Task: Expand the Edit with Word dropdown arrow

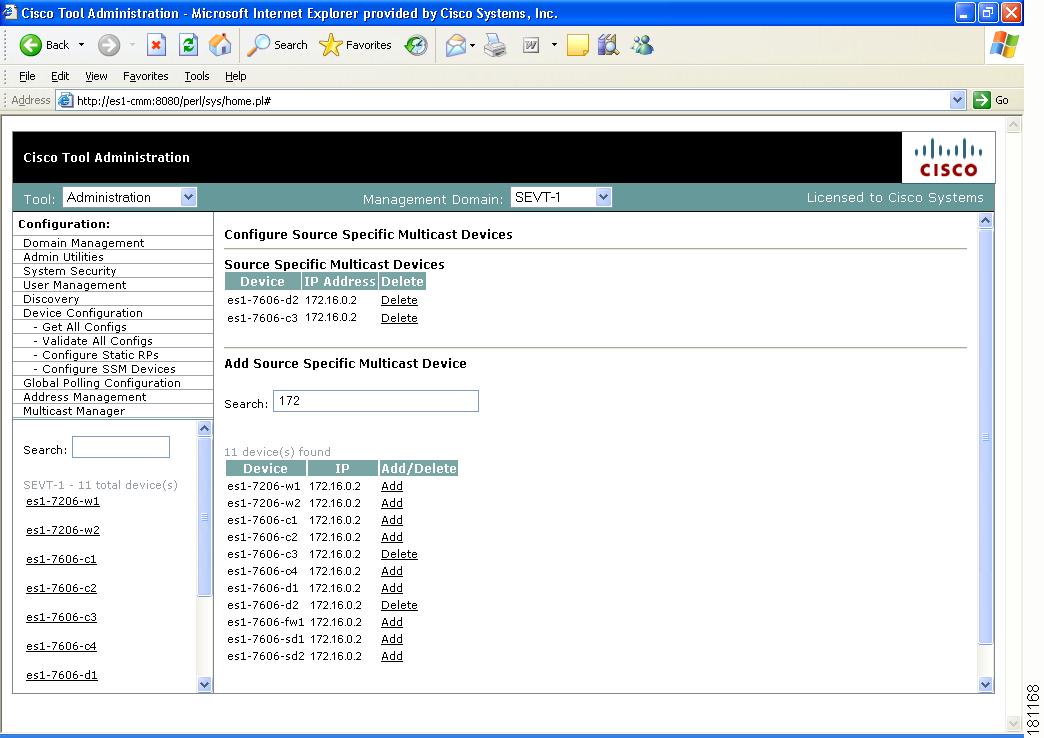Action: coord(554,45)
